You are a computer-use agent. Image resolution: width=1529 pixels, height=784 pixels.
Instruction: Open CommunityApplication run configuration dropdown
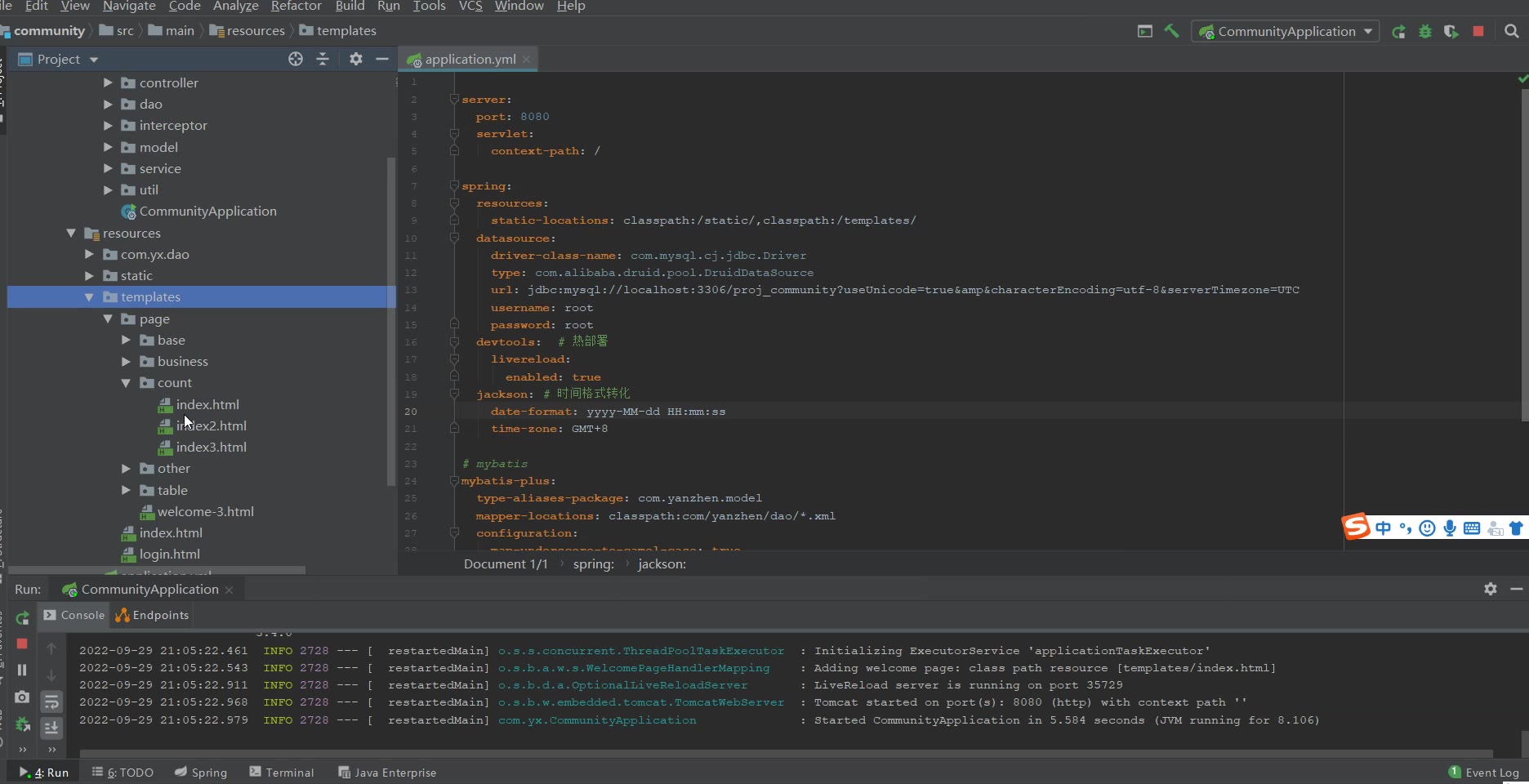pyautogui.click(x=1286, y=31)
